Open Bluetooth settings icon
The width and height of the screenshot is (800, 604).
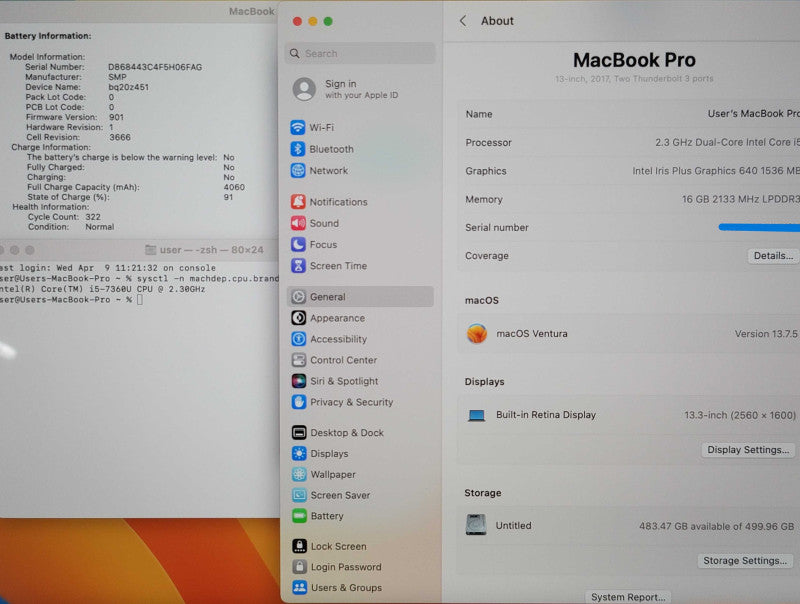tap(298, 149)
